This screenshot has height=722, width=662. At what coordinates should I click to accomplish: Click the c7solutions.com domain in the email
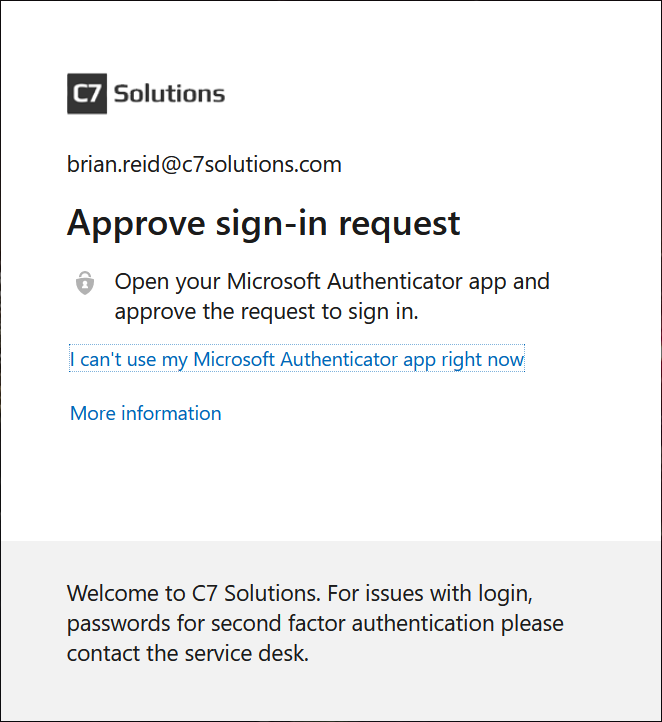(x=261, y=164)
